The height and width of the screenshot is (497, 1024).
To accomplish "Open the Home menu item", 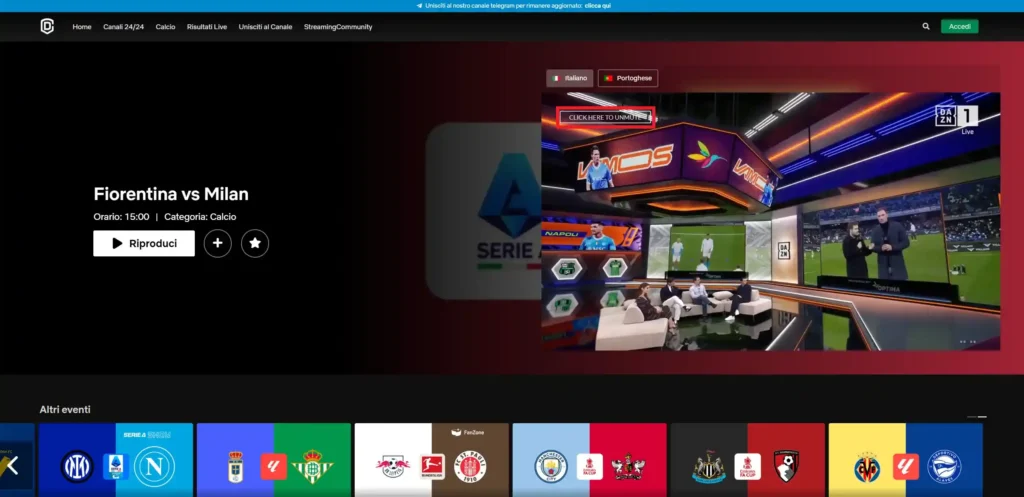I will [x=82, y=27].
